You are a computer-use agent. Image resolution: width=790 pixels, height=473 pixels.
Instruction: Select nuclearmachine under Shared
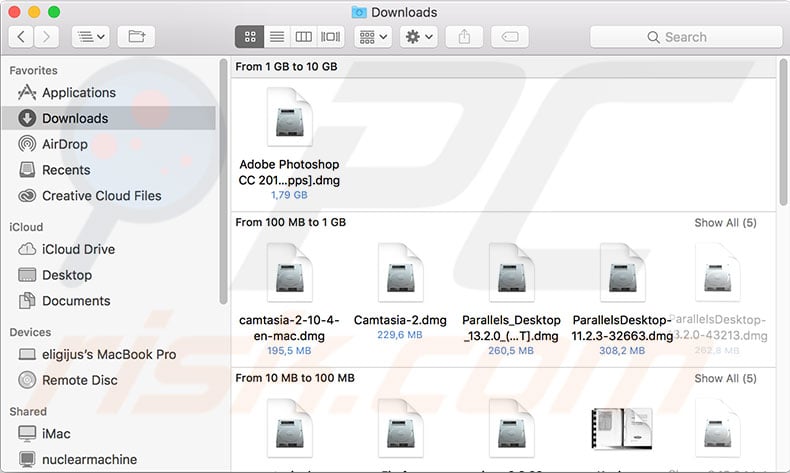pyautogui.click(x=109, y=459)
